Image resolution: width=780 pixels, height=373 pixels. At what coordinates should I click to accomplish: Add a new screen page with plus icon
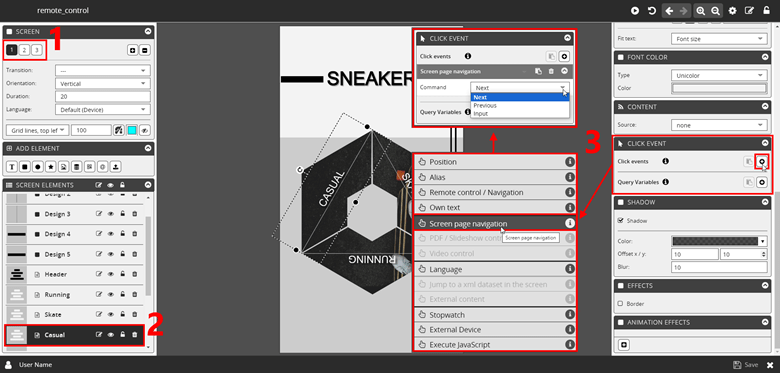[132, 50]
